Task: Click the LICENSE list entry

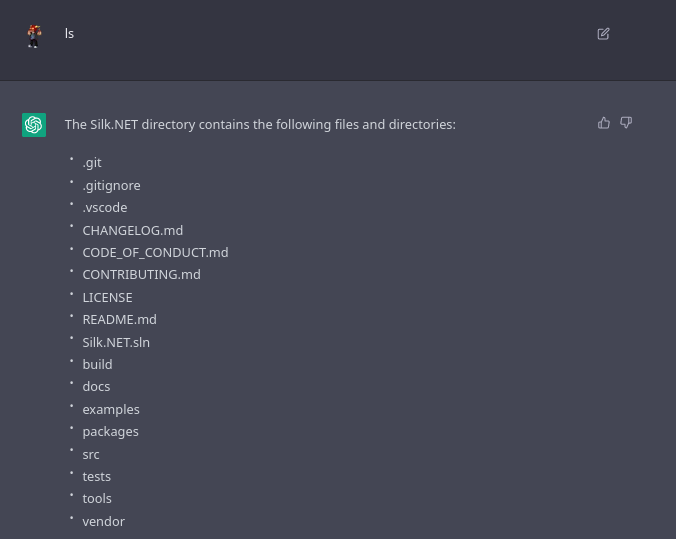Action: [107, 297]
